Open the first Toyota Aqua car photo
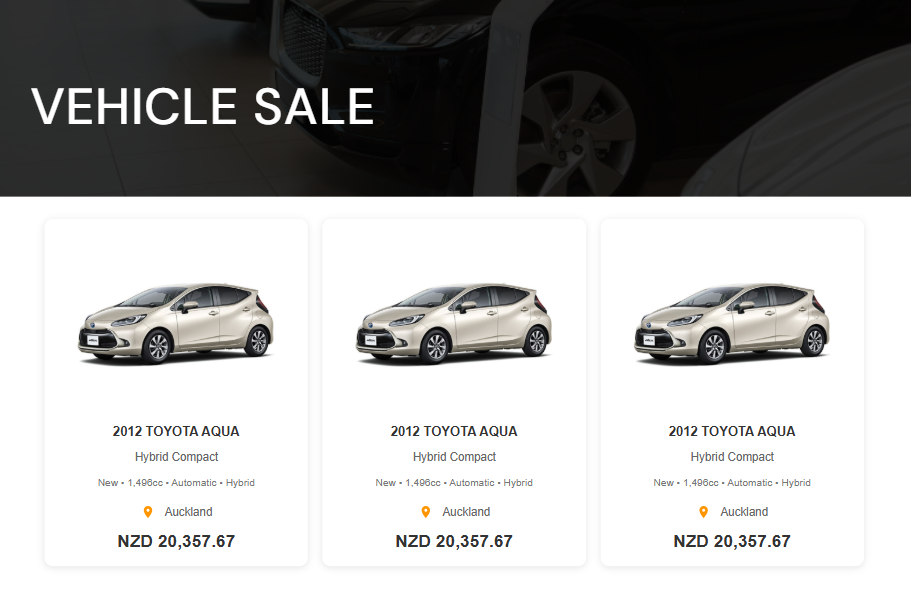This screenshot has width=911, height=596. (176, 322)
